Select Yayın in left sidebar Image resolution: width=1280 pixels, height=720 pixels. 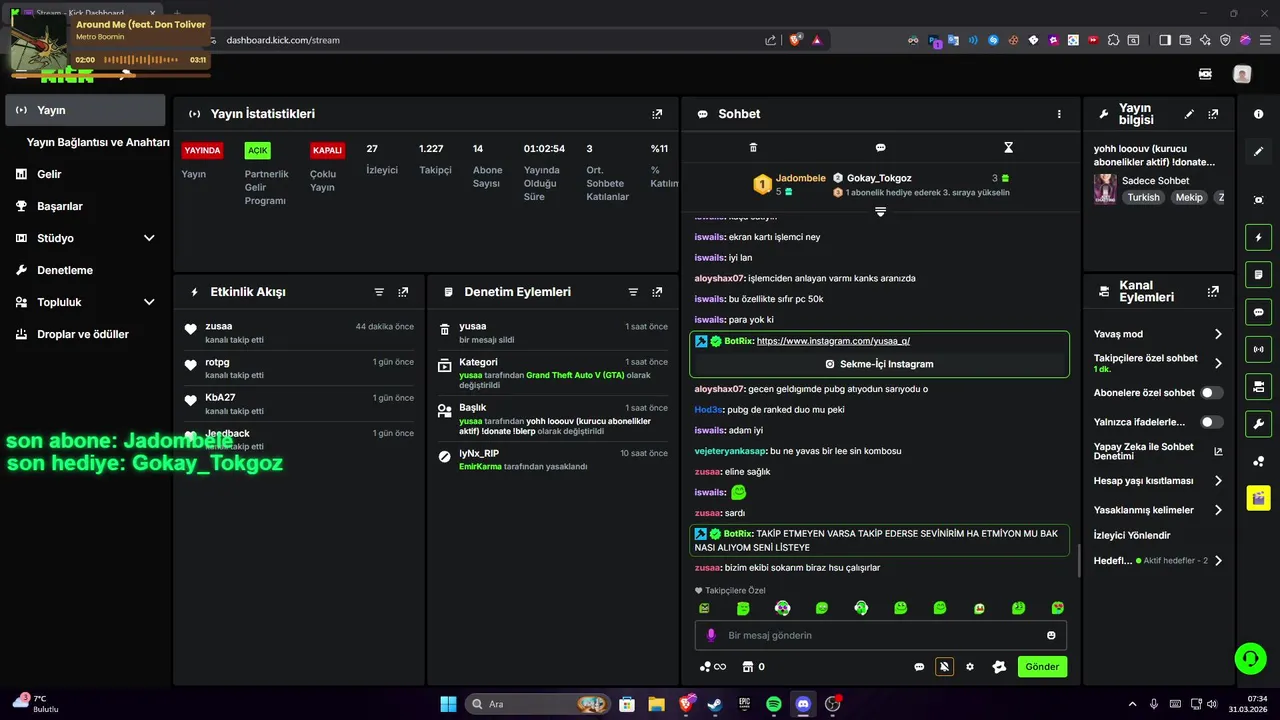85,110
